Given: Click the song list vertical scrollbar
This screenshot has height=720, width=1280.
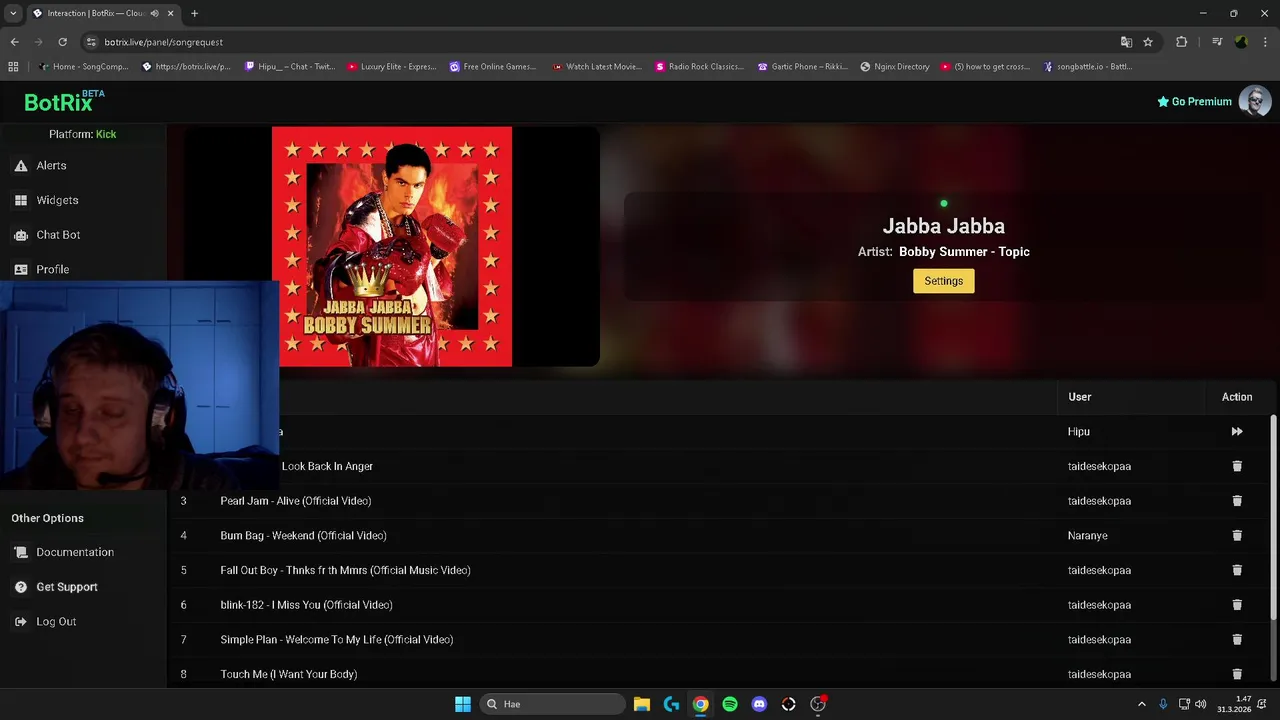Looking at the screenshot, I should pyautogui.click(x=1273, y=517).
